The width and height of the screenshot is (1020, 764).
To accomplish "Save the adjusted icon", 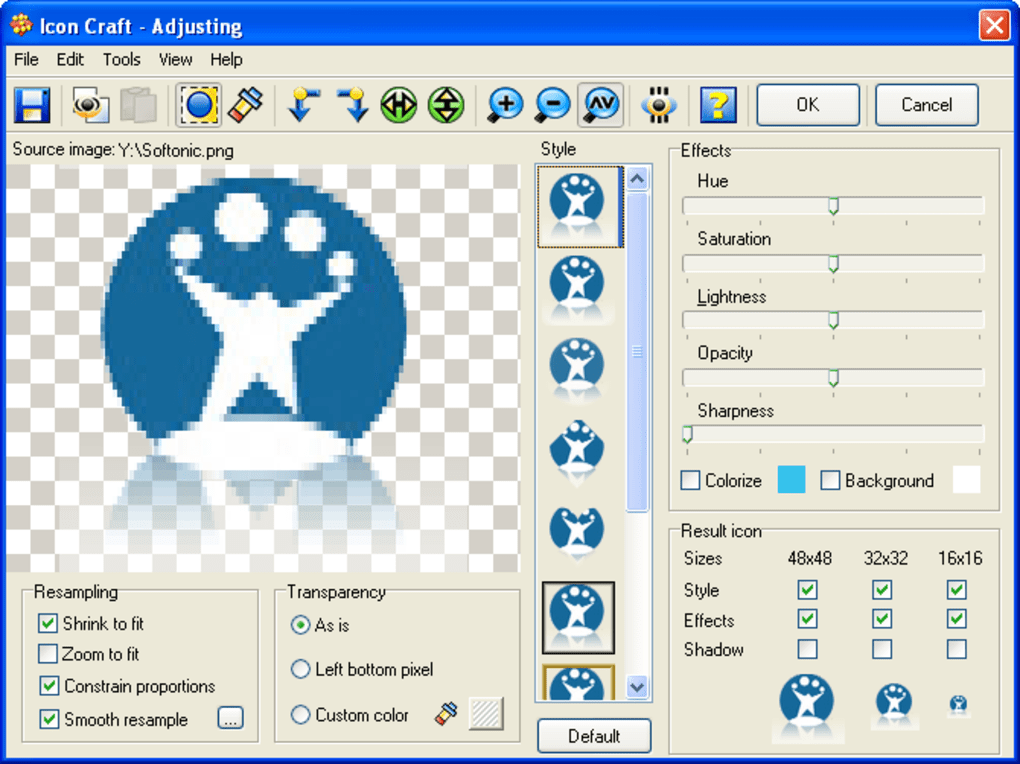I will tap(30, 105).
